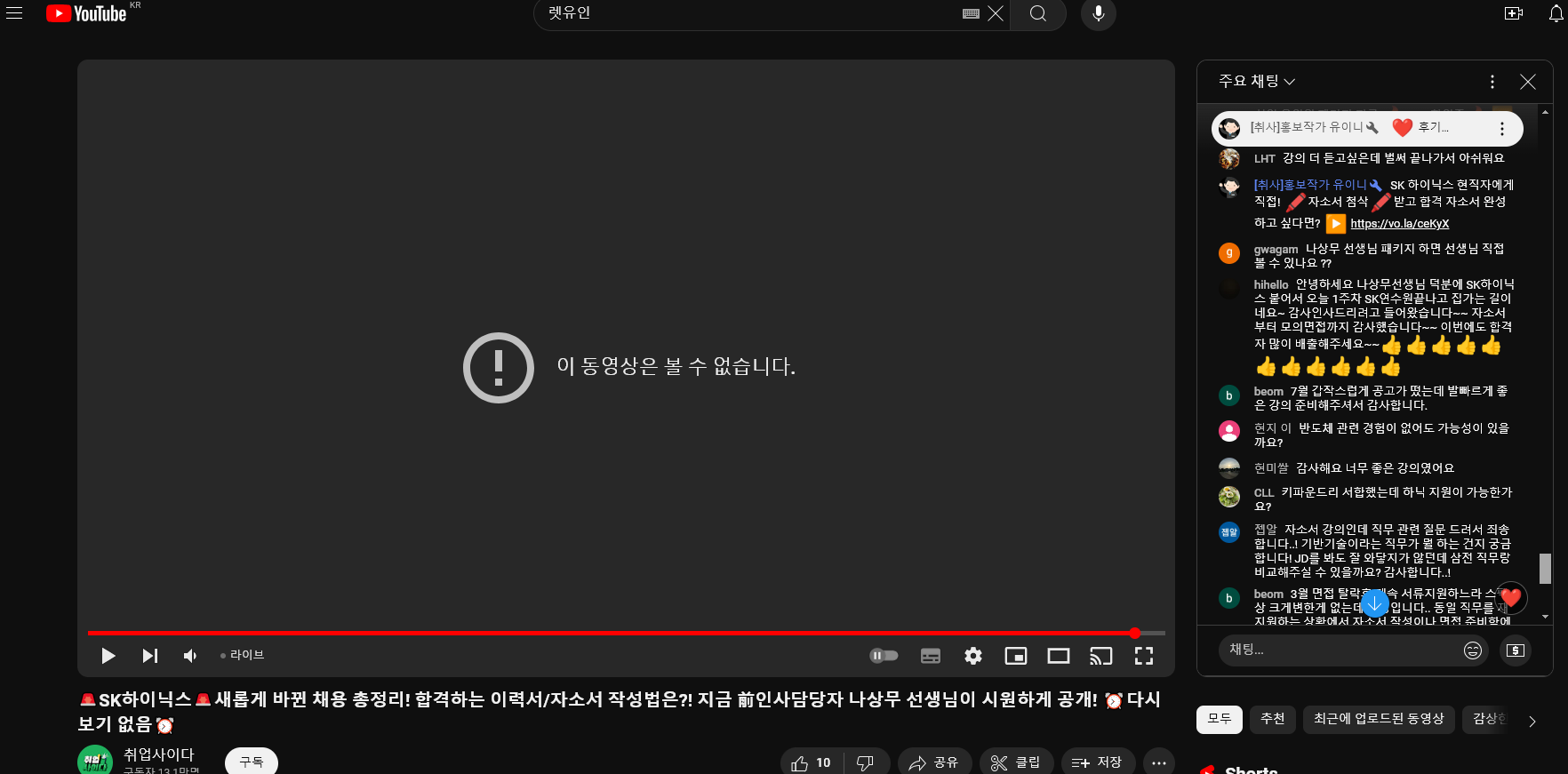Play the video
The height and width of the screenshot is (774, 1568).
[108, 656]
